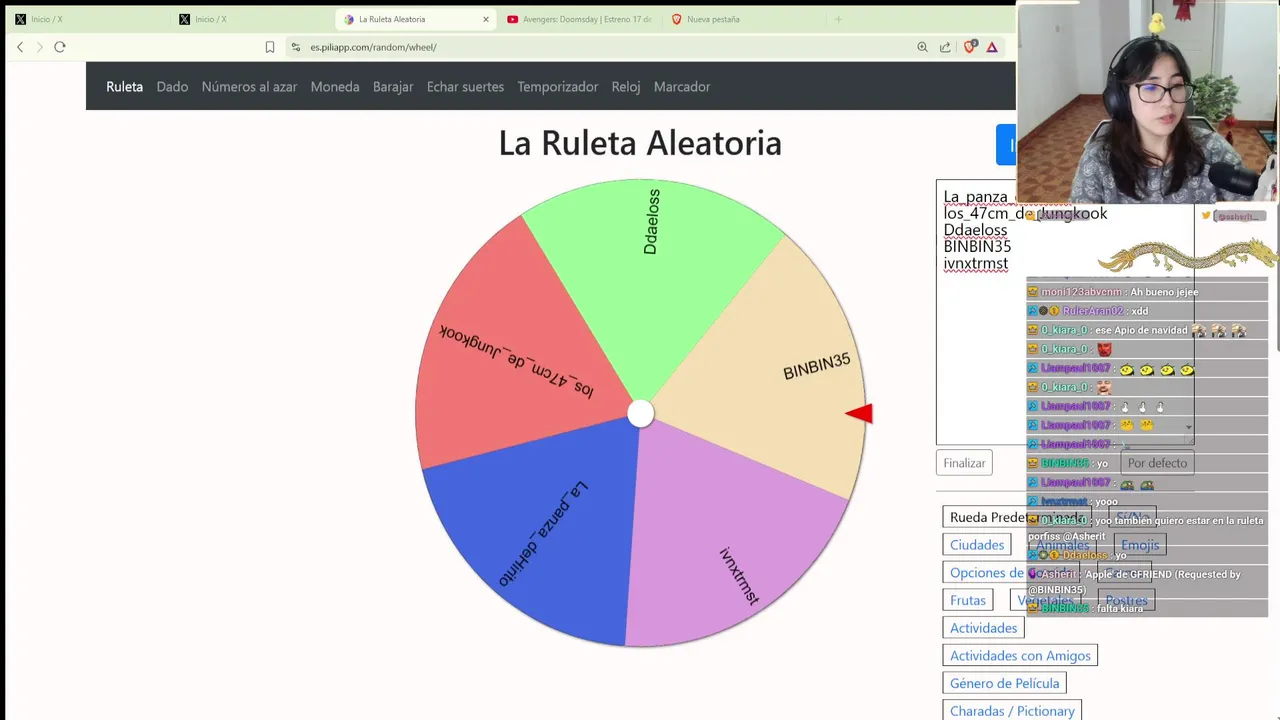This screenshot has width=1280, height=720.
Task: Click the La Ruleta Aleatoria heading
Action: [640, 143]
